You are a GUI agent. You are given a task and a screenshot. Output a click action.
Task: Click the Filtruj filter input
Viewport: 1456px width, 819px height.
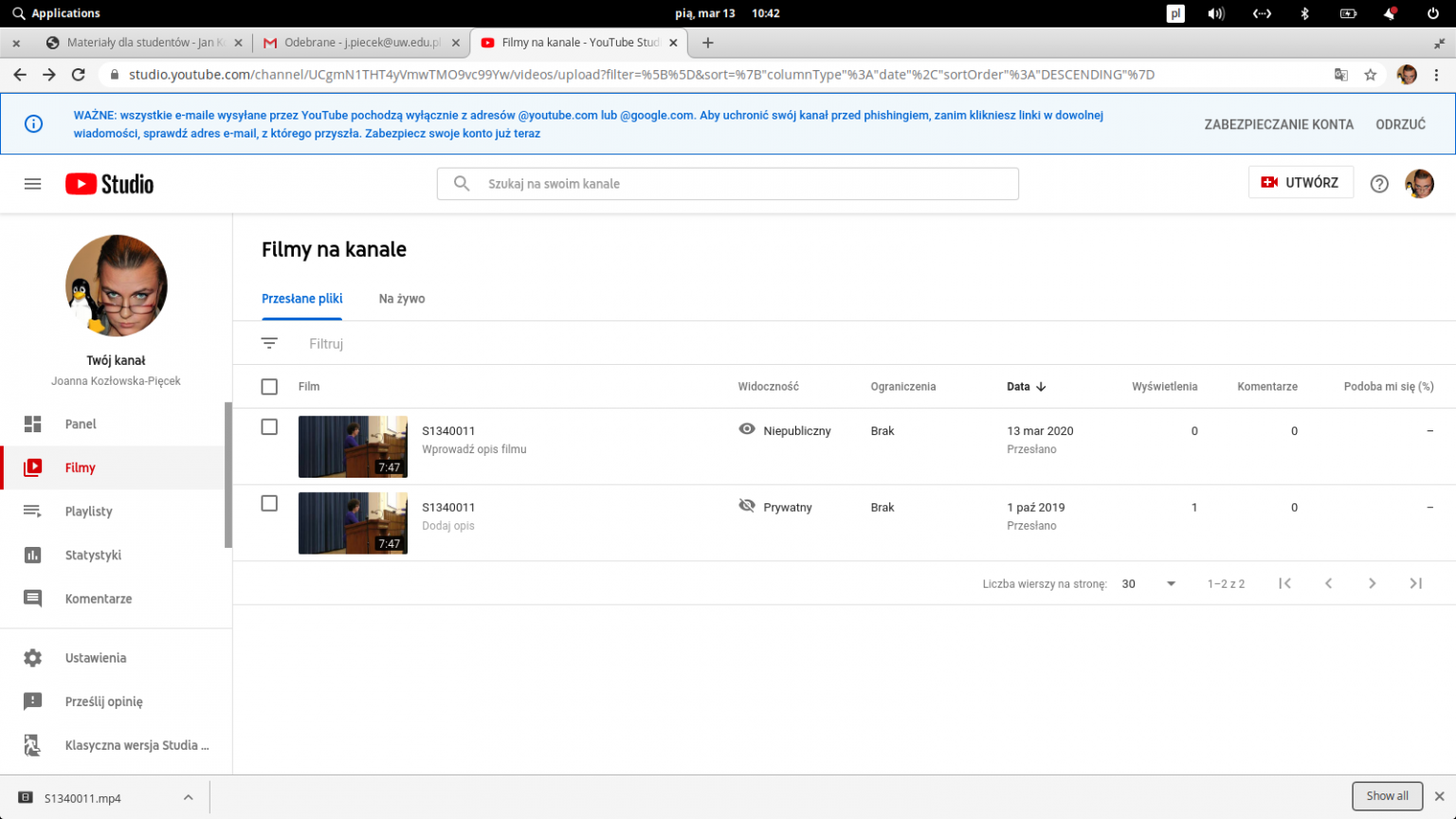(326, 343)
